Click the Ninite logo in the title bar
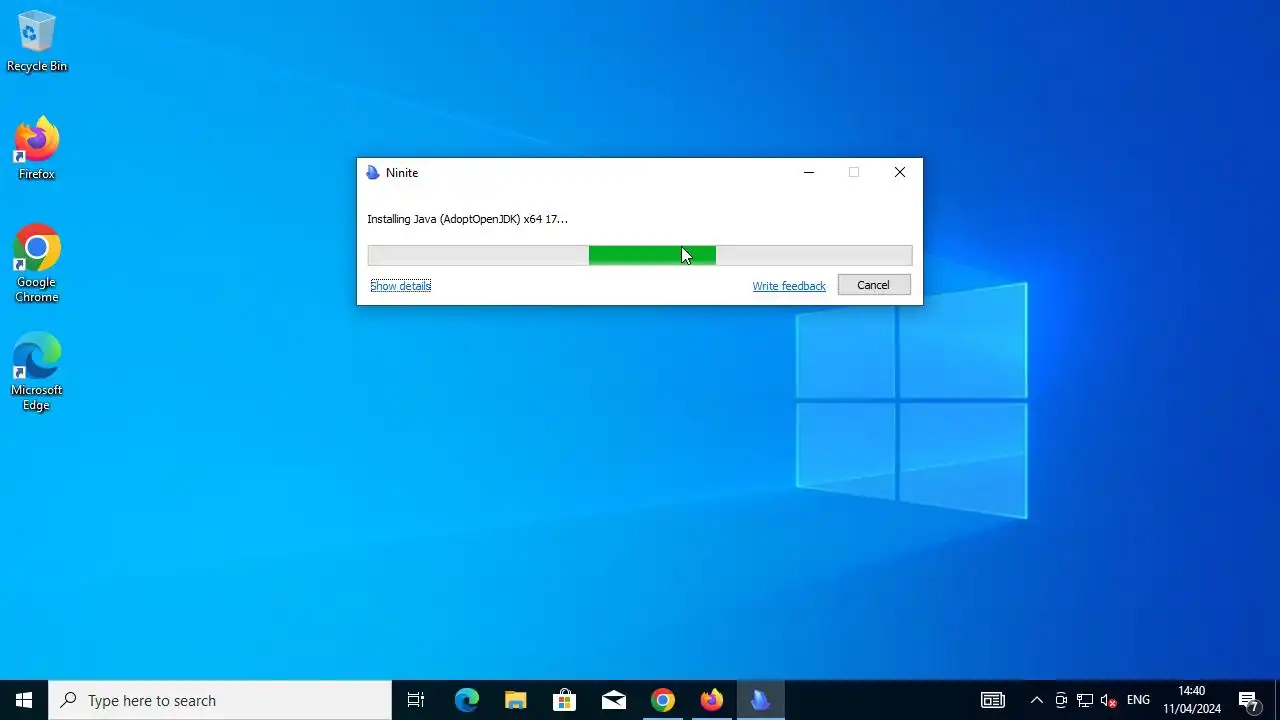 (373, 173)
